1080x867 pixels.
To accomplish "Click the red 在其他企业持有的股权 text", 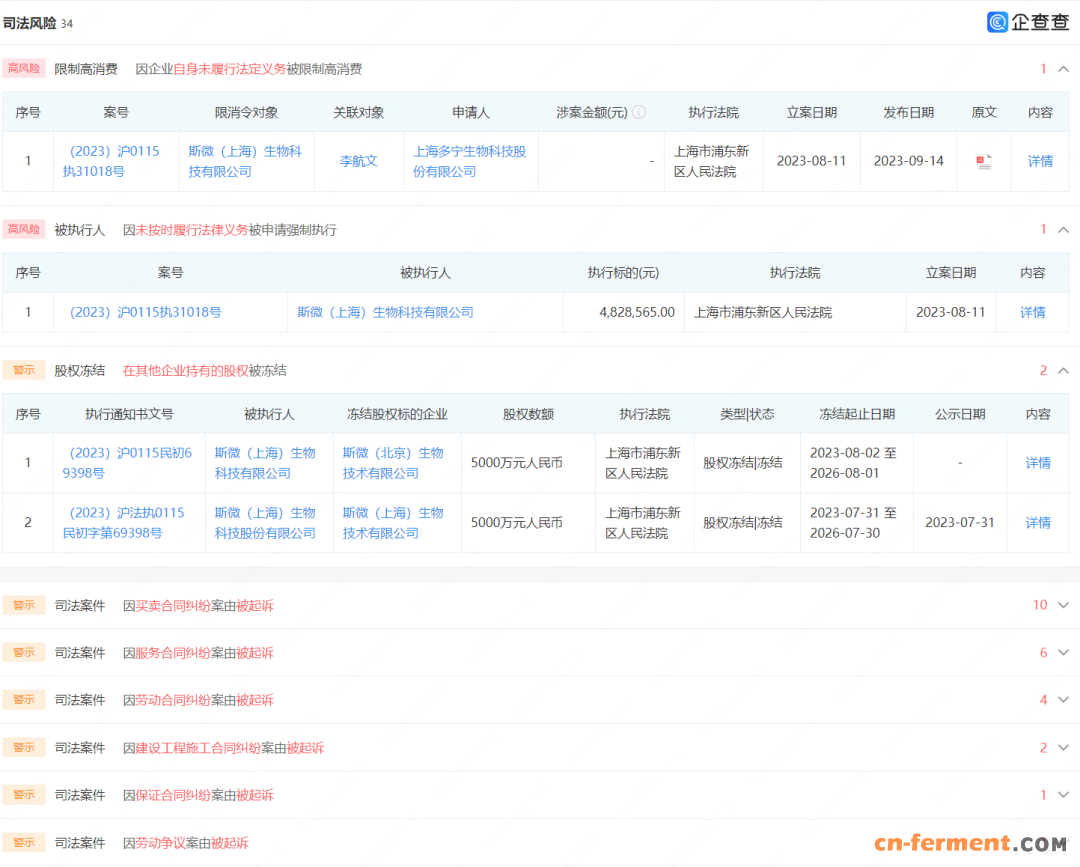I will (x=185, y=370).
